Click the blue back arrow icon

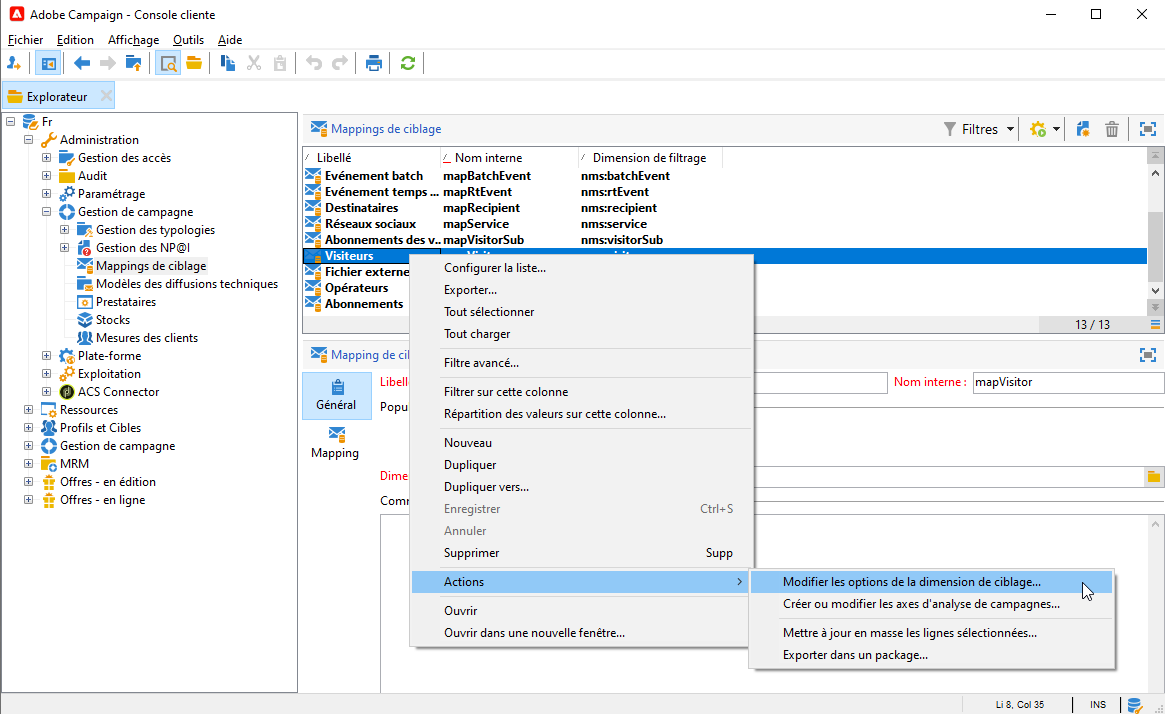click(x=82, y=63)
